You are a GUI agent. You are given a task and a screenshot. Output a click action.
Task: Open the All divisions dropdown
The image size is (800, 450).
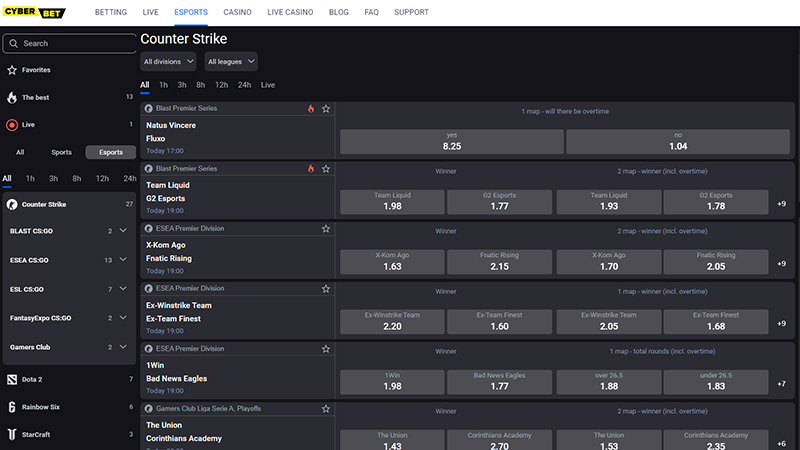168,62
